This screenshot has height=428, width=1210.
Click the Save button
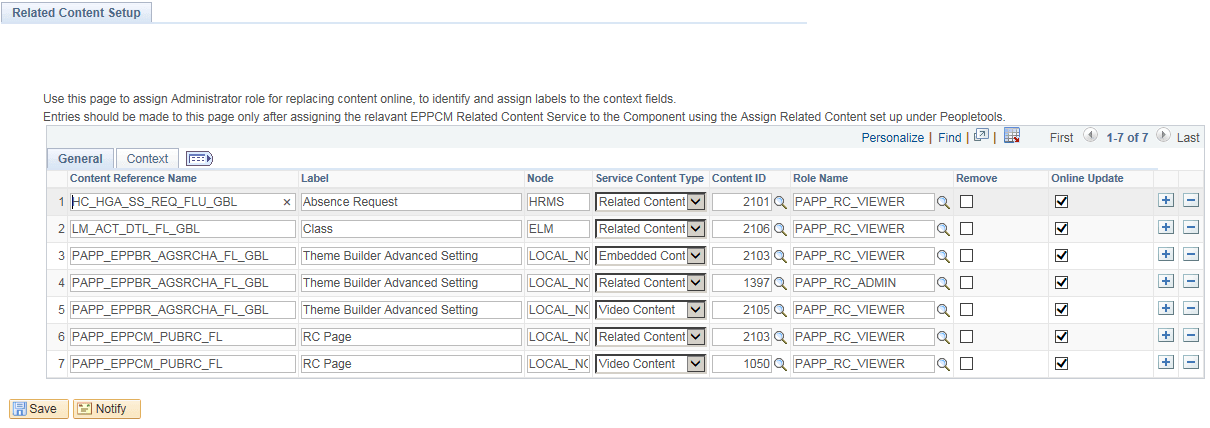[39, 408]
